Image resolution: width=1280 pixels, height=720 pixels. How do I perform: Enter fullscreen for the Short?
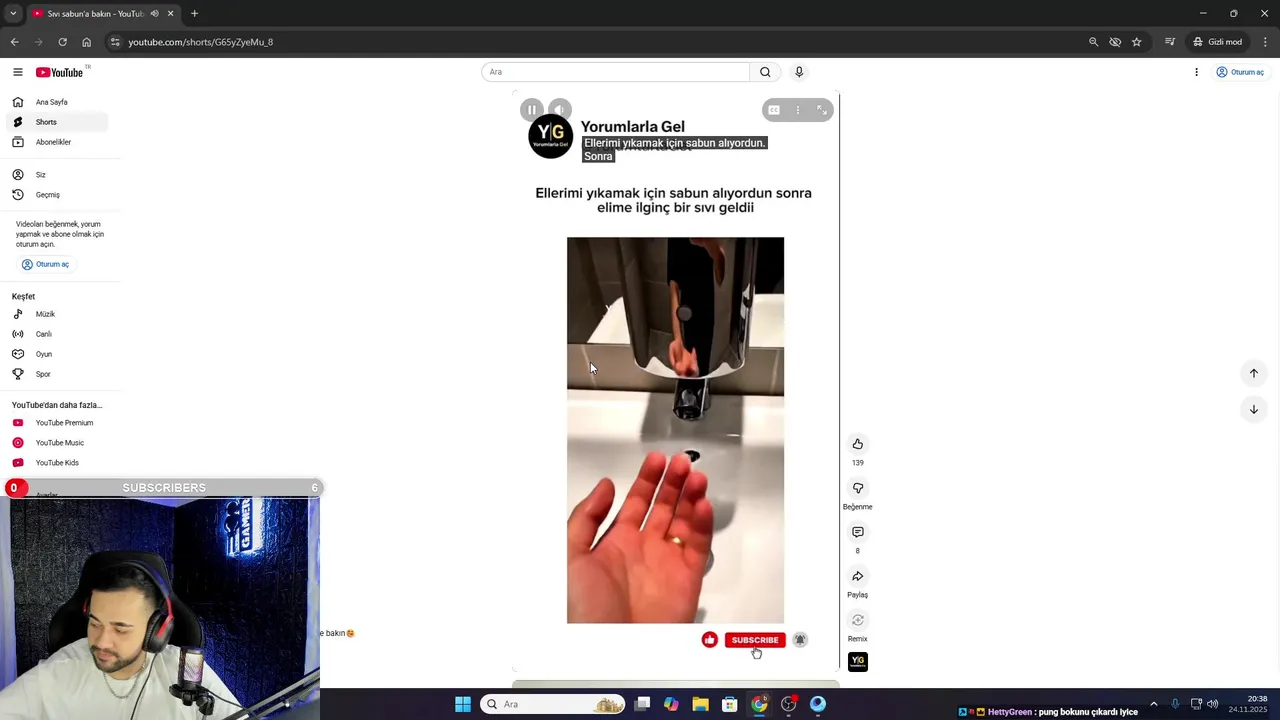coord(822,110)
